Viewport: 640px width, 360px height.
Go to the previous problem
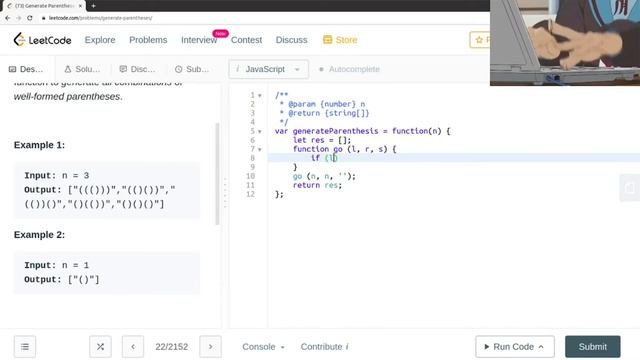tap(133, 347)
